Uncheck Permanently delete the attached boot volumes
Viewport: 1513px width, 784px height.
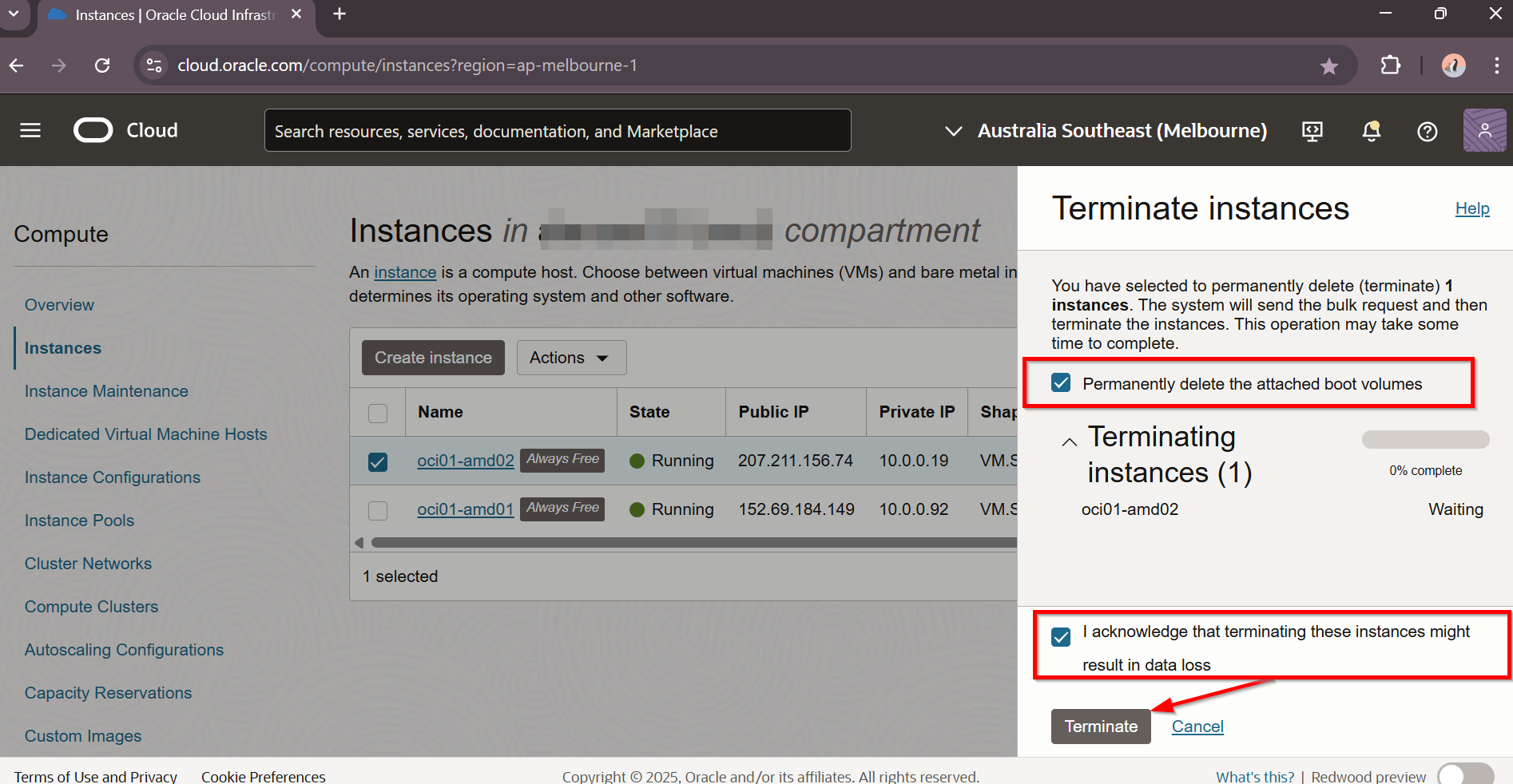point(1061,383)
